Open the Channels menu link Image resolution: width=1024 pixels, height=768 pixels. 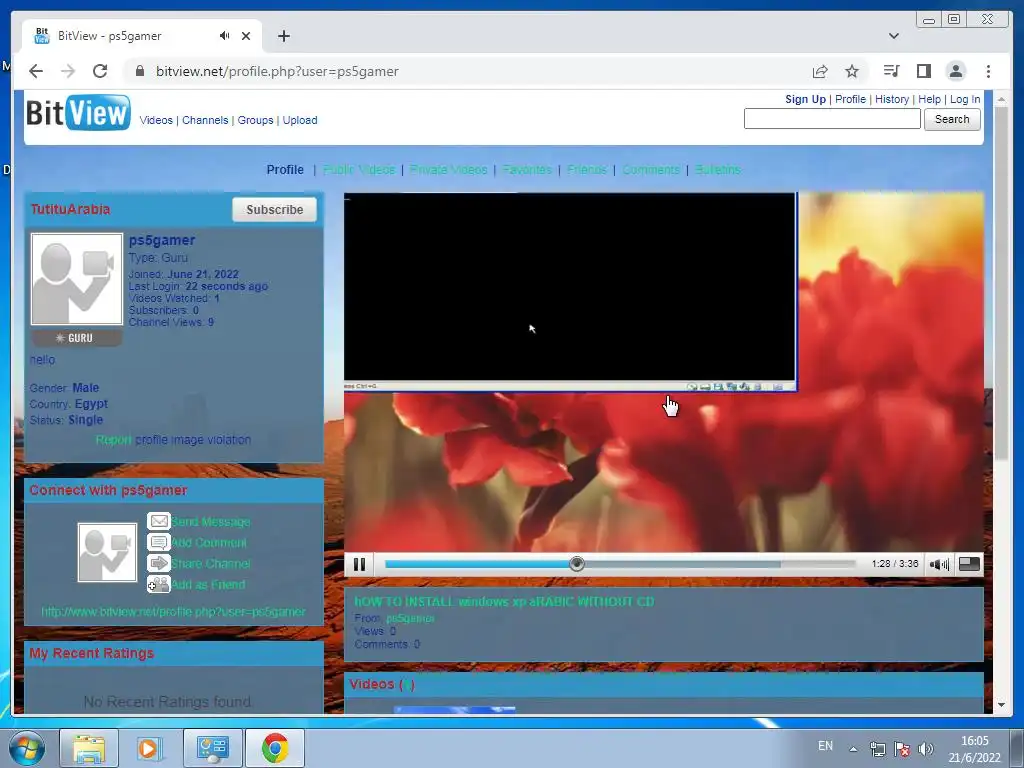point(205,120)
